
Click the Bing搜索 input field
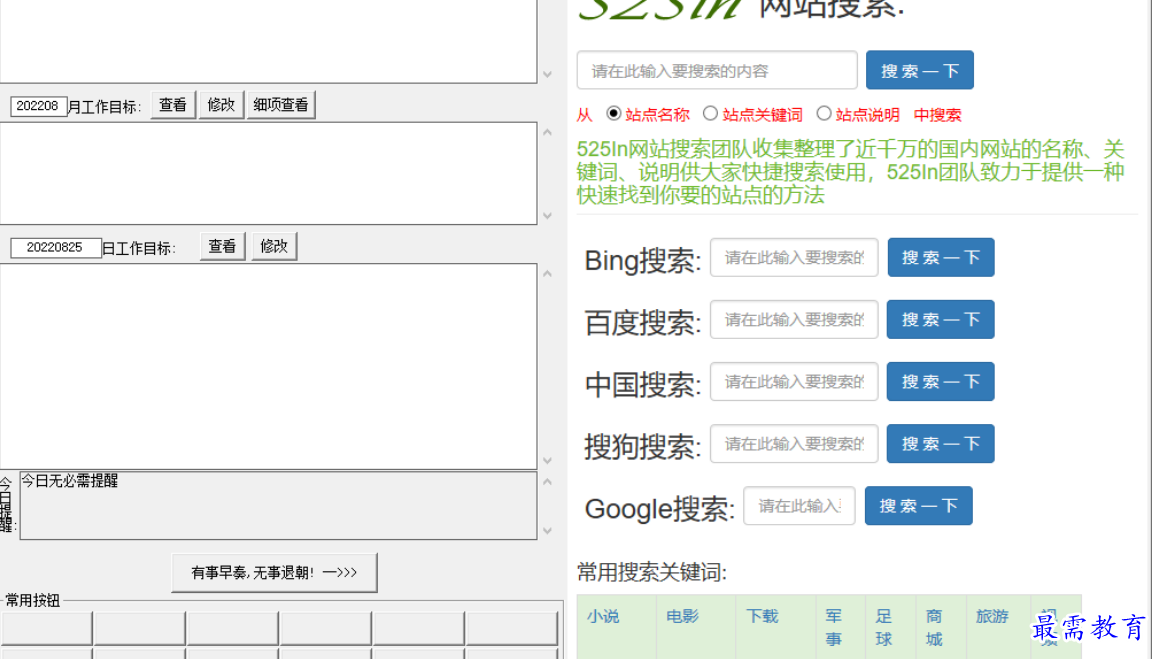(x=794, y=257)
